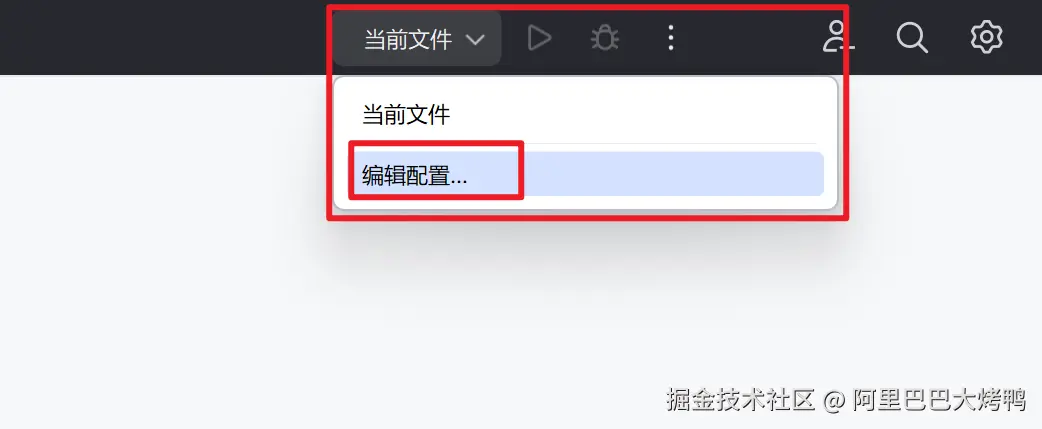Start debugging with the bug icon
1042x429 pixels.
click(x=605, y=39)
